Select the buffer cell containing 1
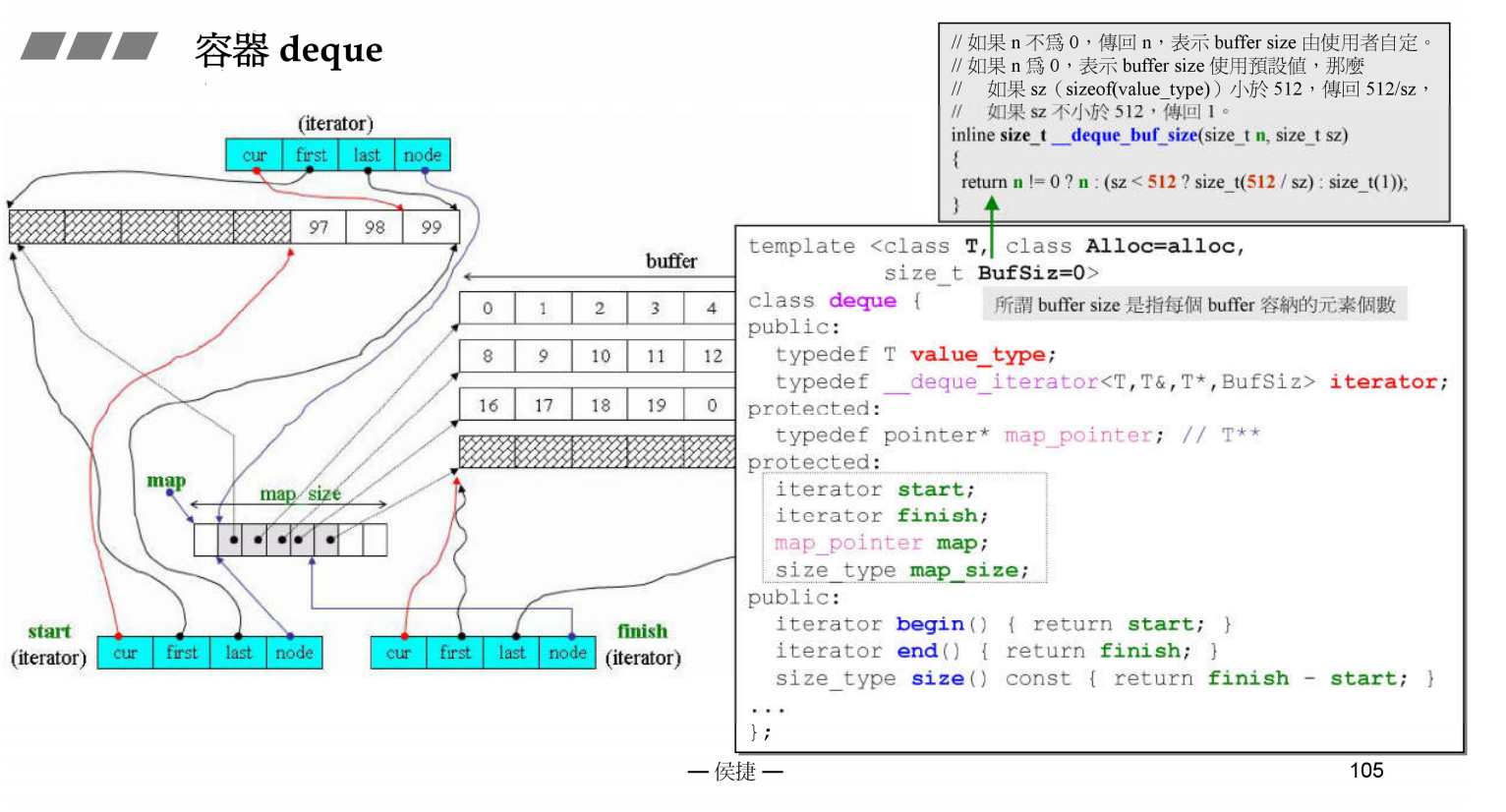 click(x=544, y=308)
